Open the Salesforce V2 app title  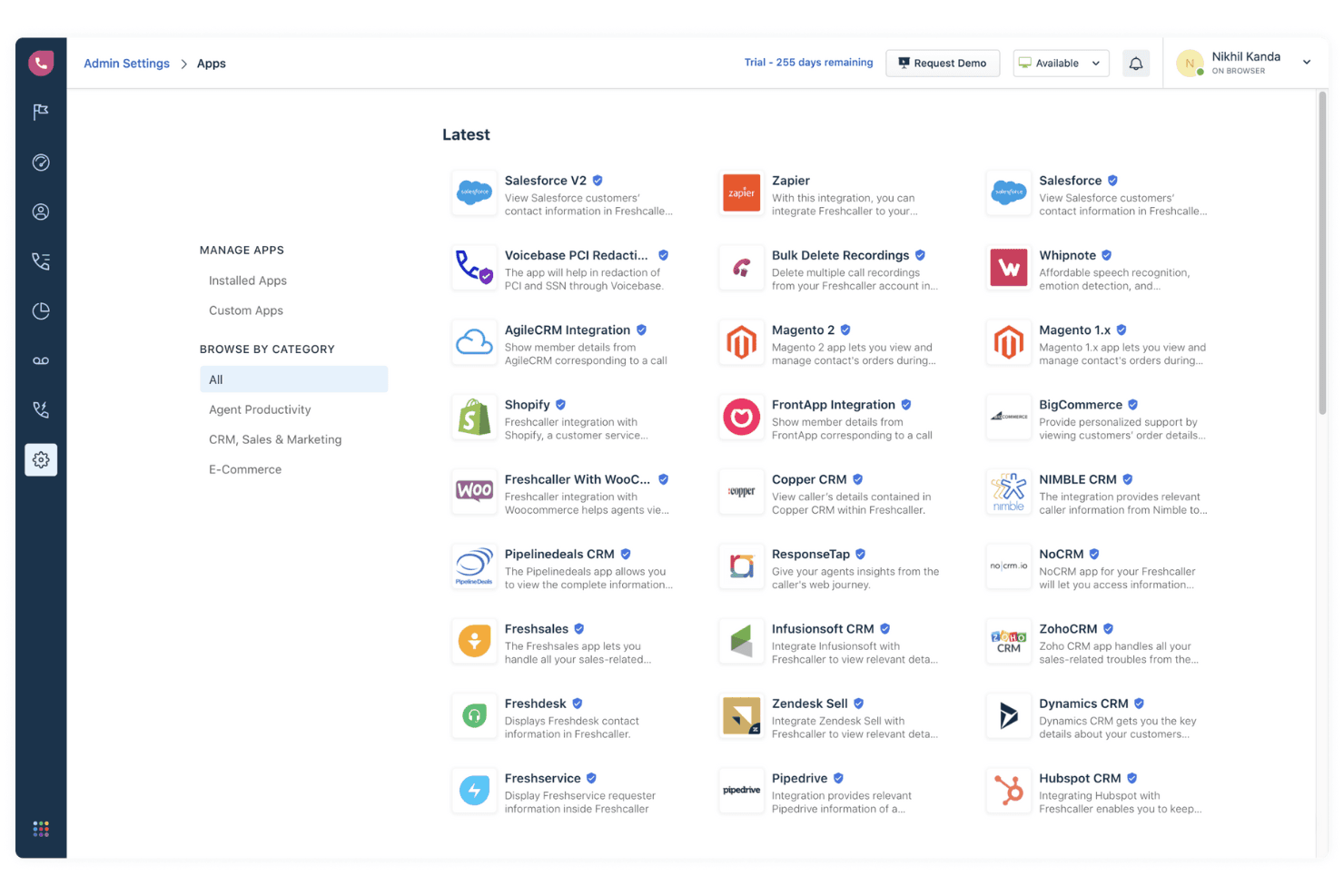click(546, 181)
